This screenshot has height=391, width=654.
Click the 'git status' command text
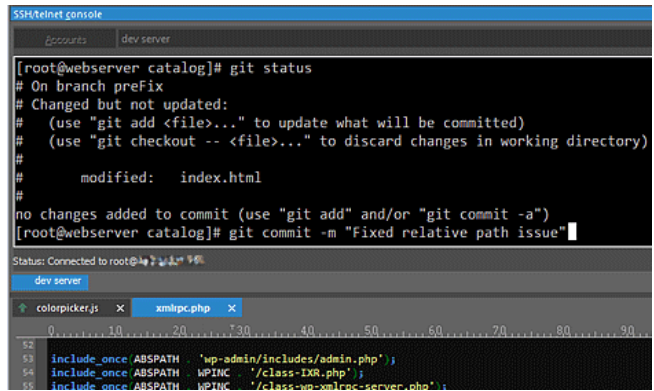[271, 68]
